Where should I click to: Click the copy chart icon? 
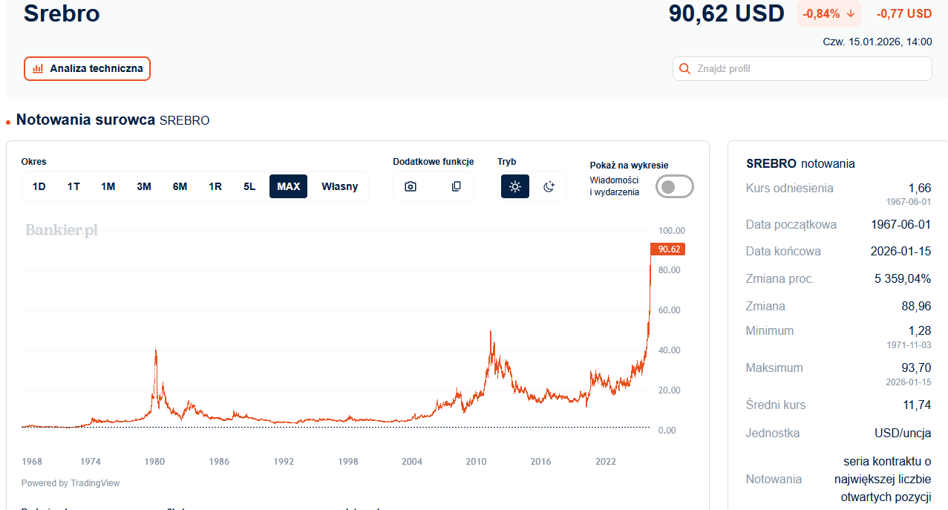(x=456, y=186)
